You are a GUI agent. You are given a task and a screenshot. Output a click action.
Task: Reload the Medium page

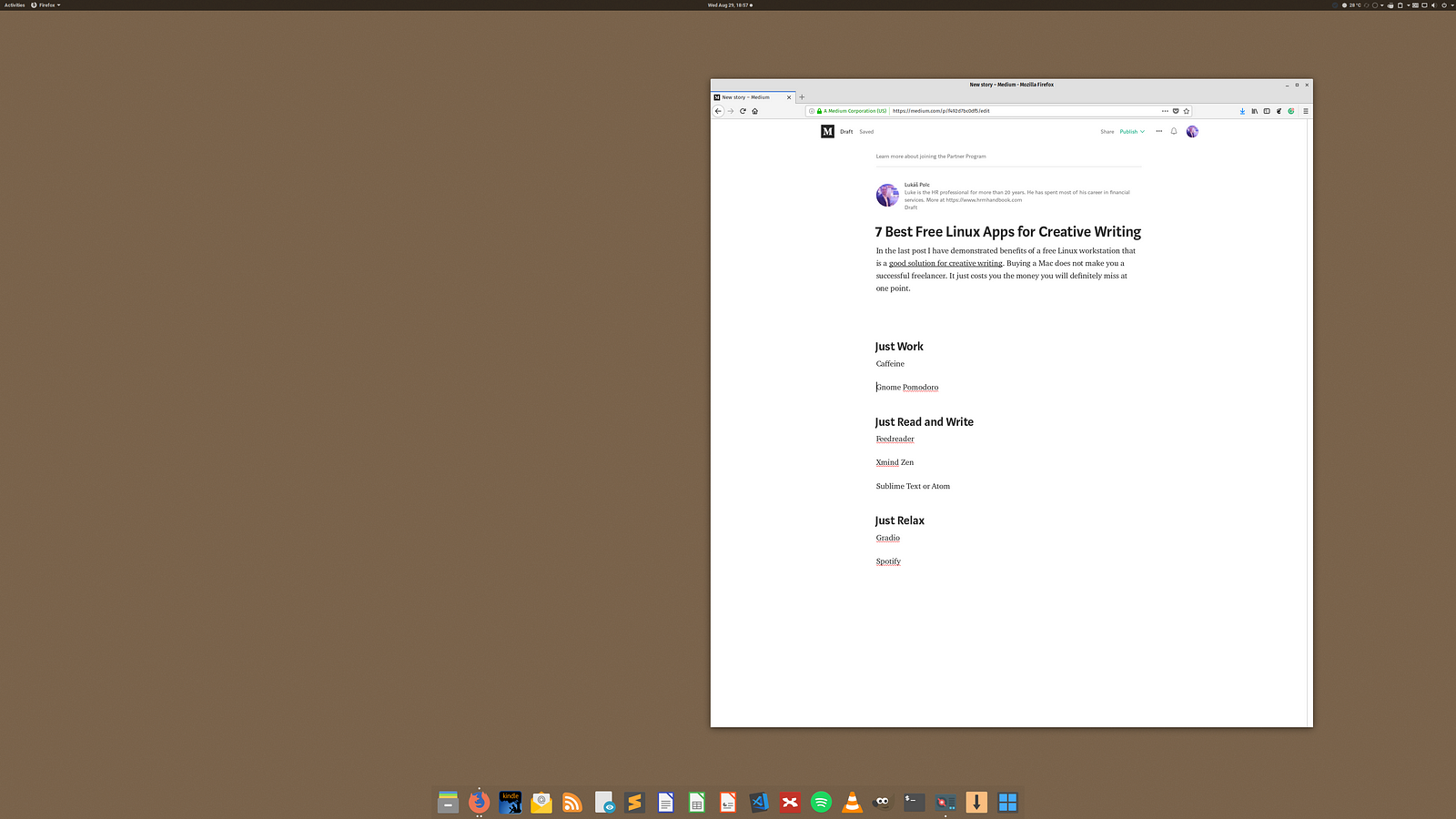[743, 111]
